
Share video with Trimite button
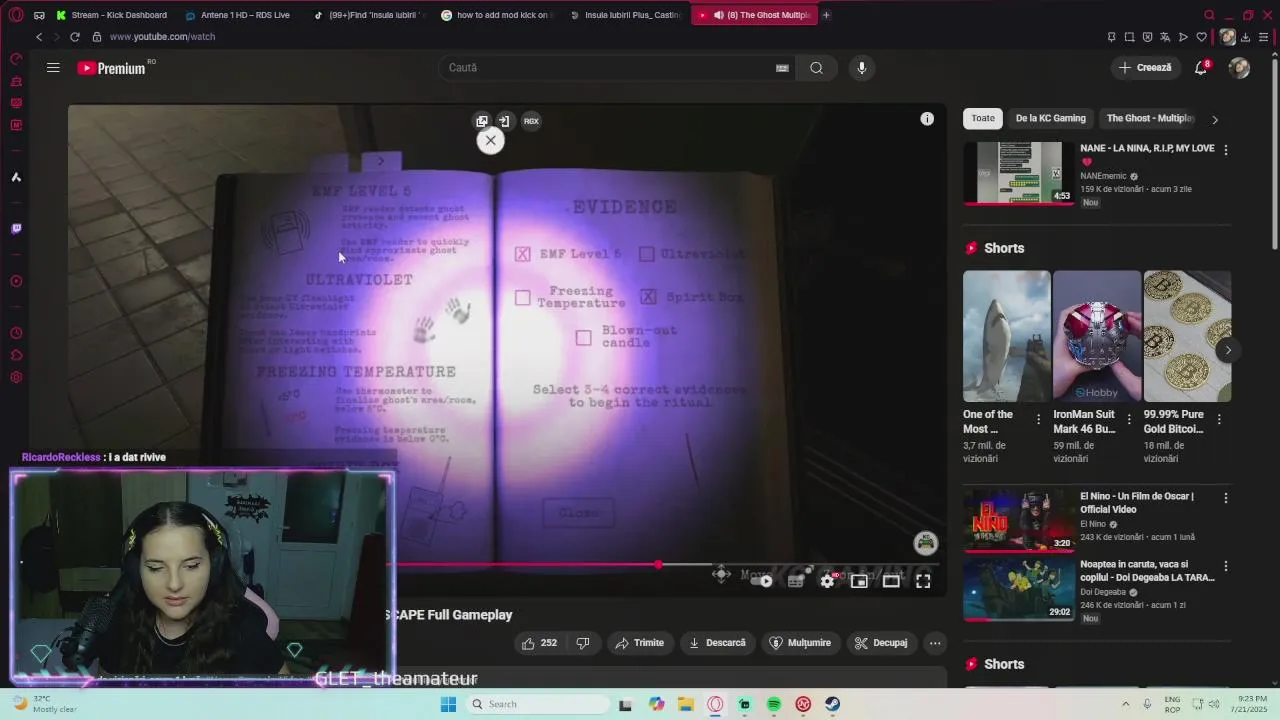click(640, 643)
